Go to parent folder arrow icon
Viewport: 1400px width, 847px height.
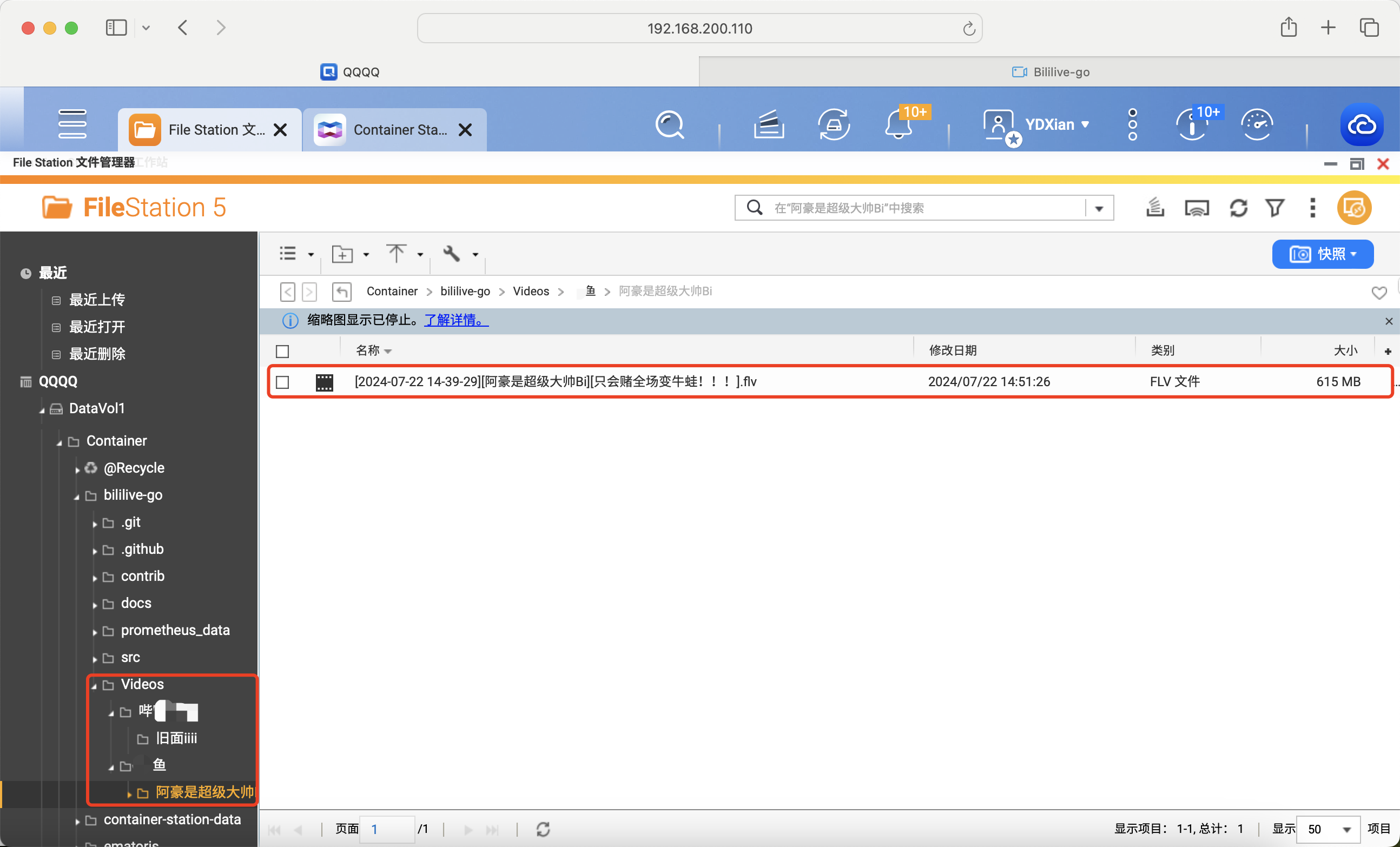pyautogui.click(x=341, y=292)
